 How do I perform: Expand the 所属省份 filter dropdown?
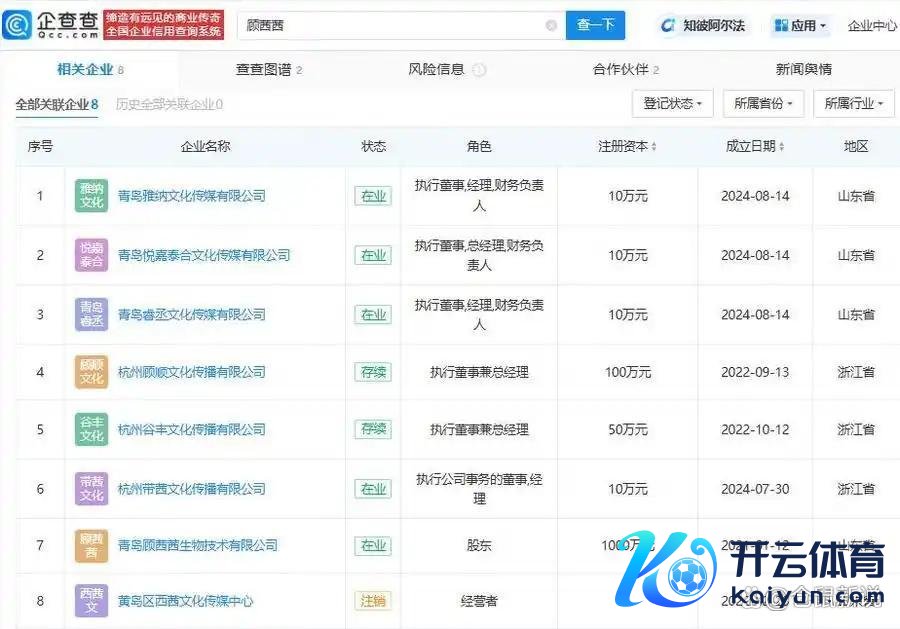[764, 104]
